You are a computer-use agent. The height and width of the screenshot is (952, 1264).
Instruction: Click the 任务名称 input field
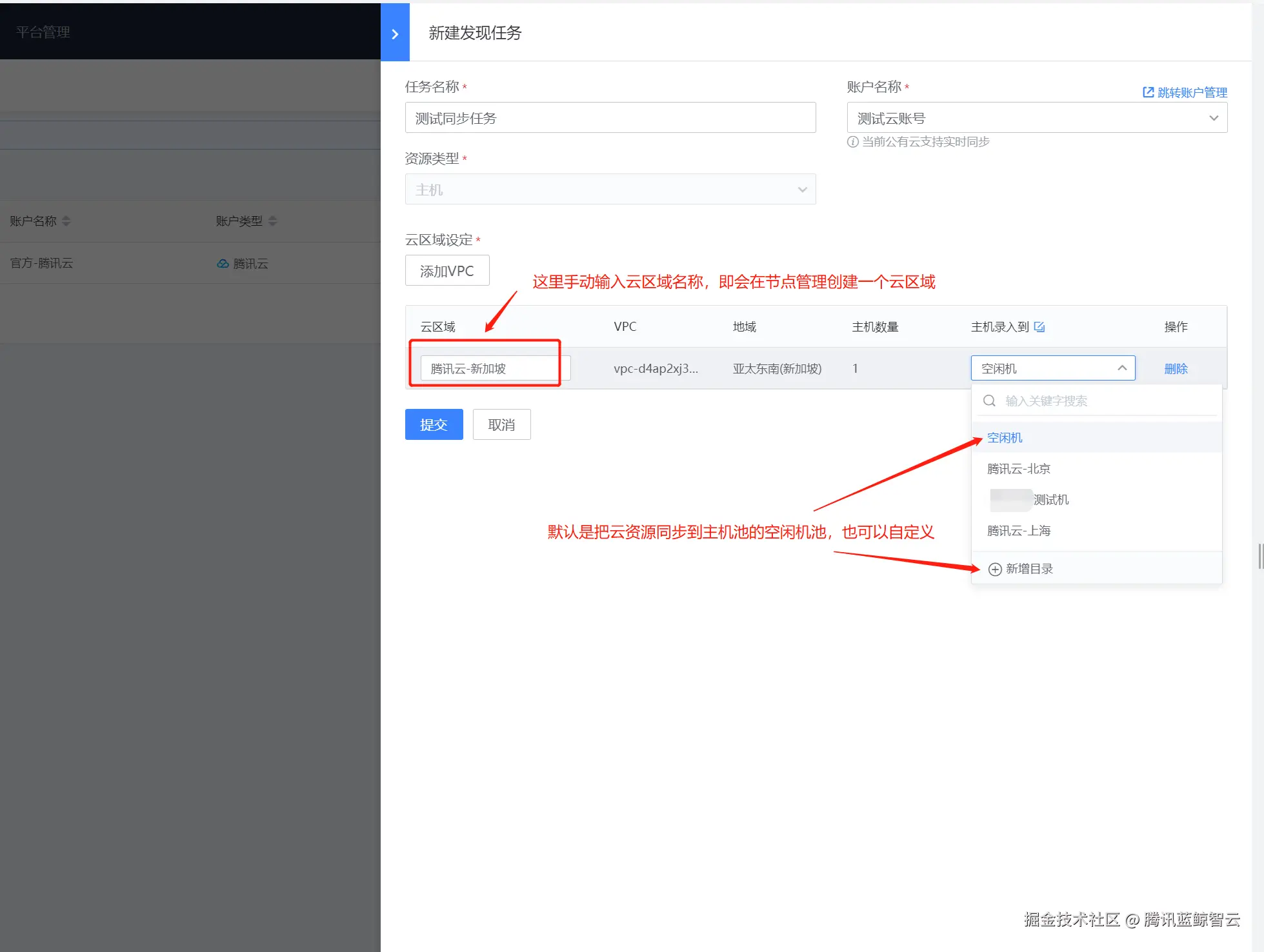tap(610, 118)
